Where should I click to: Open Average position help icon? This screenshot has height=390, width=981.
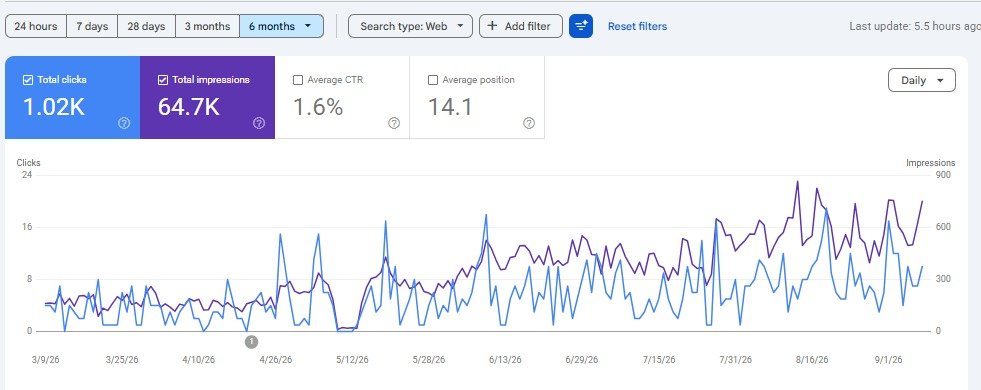[529, 123]
